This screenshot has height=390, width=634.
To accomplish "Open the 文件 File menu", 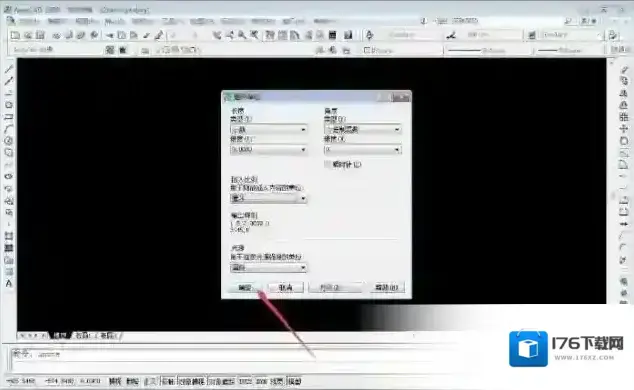I will click(30, 21).
